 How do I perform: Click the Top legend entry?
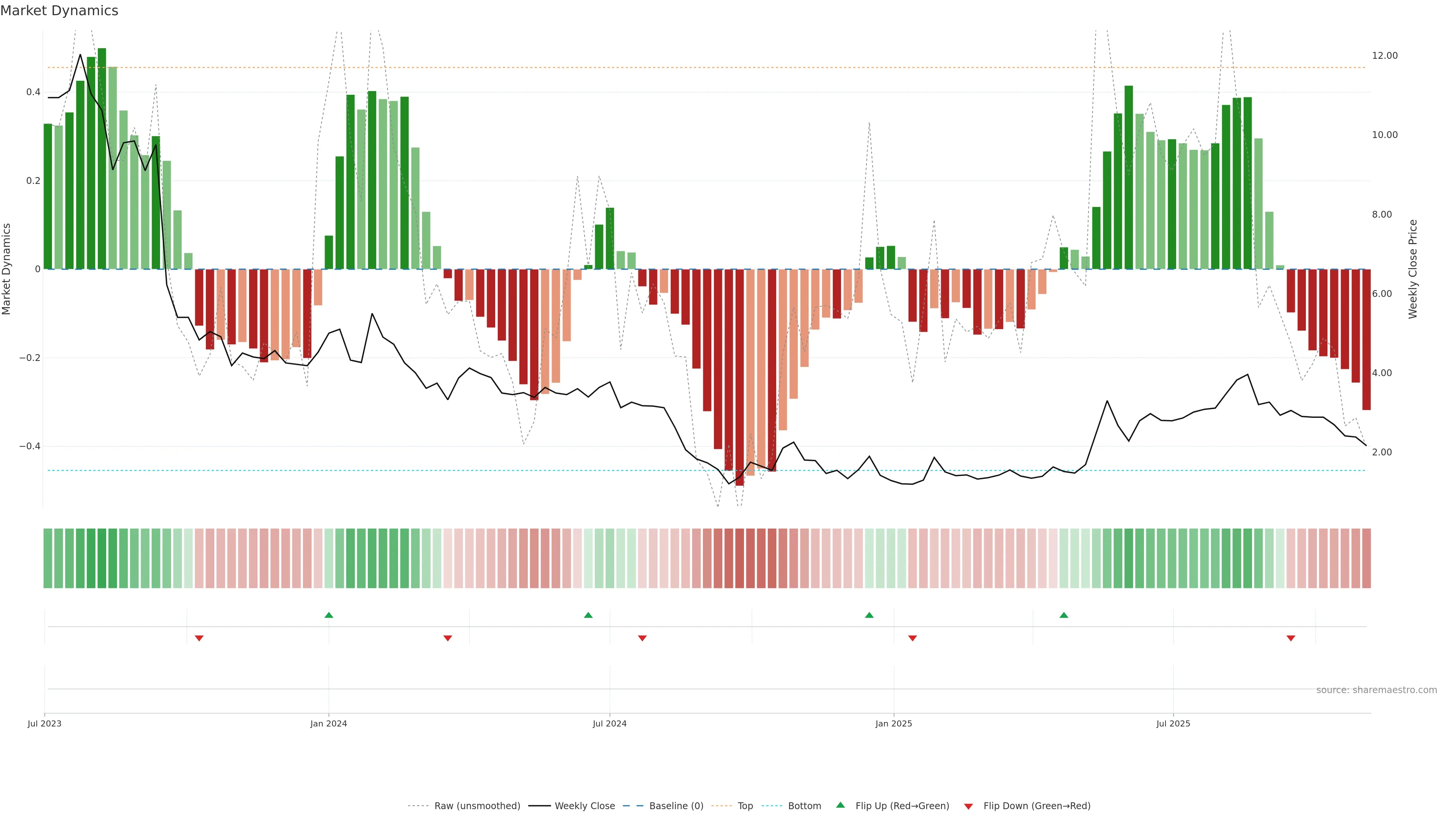(x=745, y=806)
